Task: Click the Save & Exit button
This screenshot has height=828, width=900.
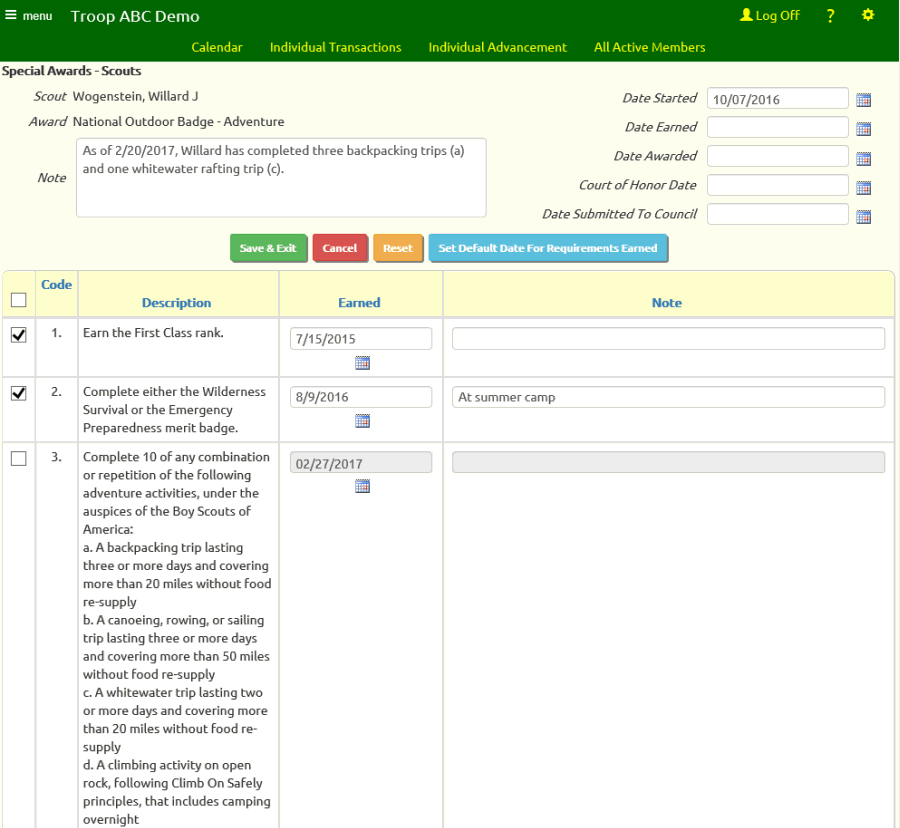Action: pos(268,248)
